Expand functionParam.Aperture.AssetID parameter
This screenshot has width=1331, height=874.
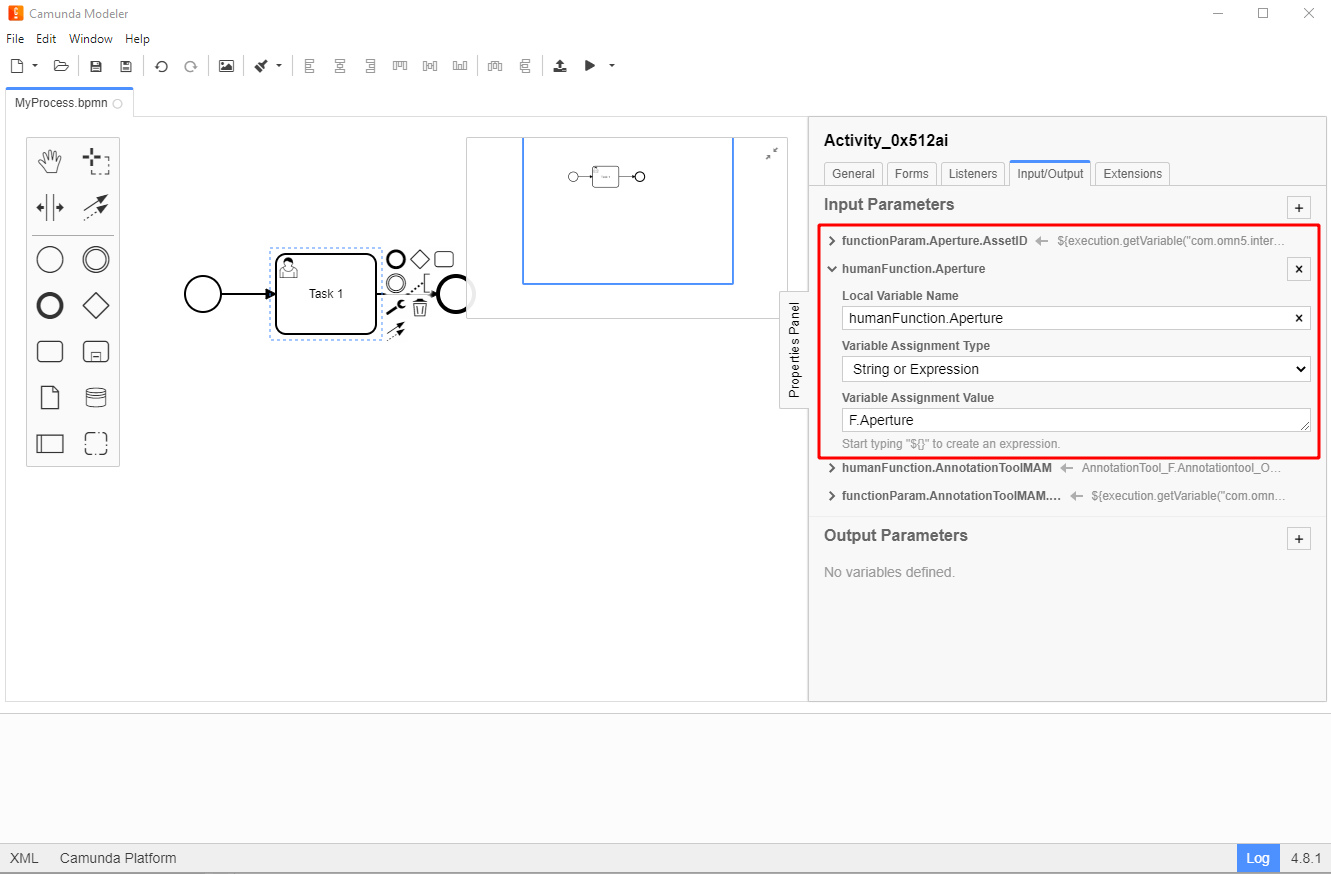click(x=832, y=241)
